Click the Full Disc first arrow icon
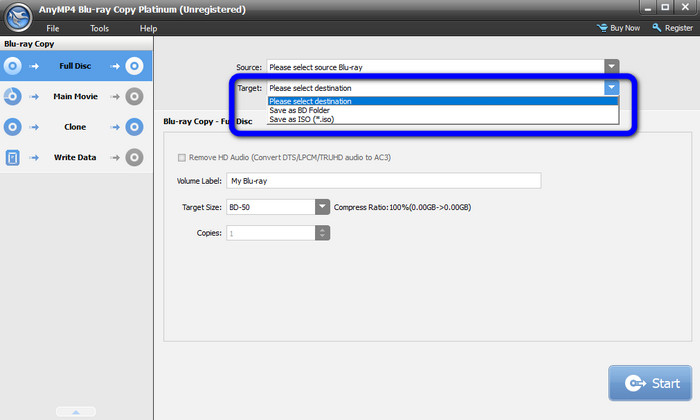 [x=34, y=66]
